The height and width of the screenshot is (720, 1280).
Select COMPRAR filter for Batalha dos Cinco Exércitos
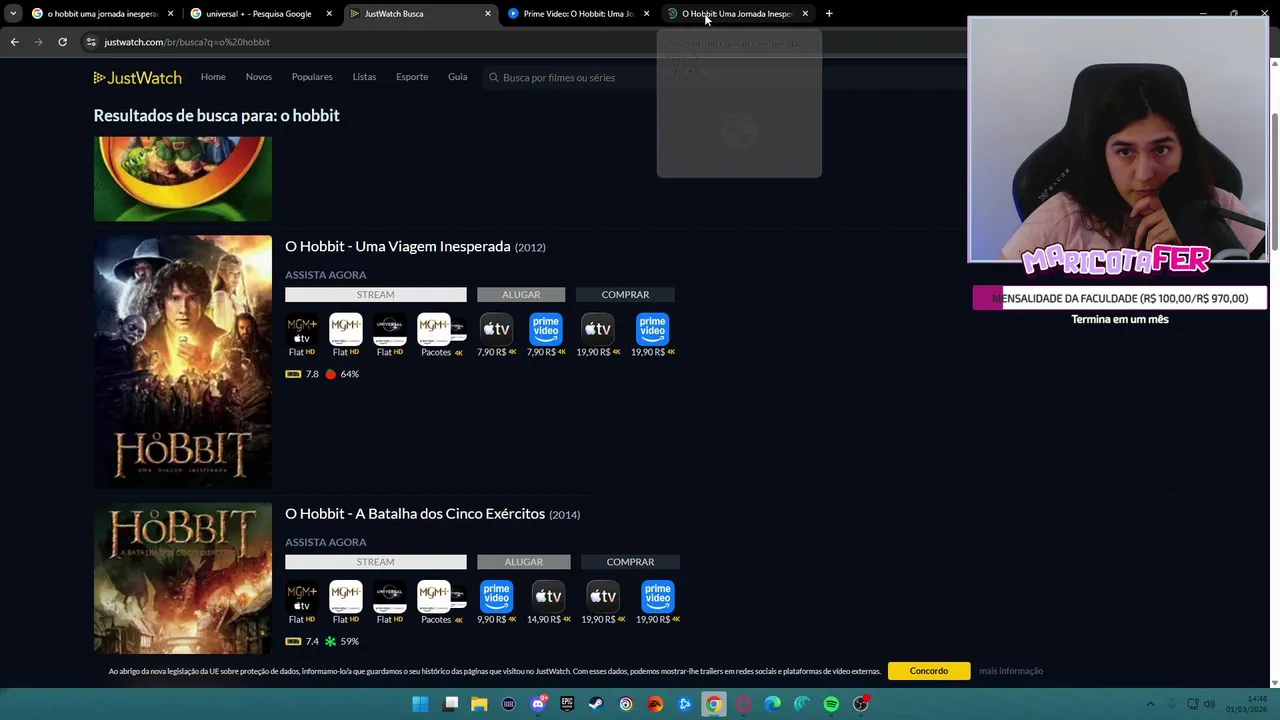630,562
